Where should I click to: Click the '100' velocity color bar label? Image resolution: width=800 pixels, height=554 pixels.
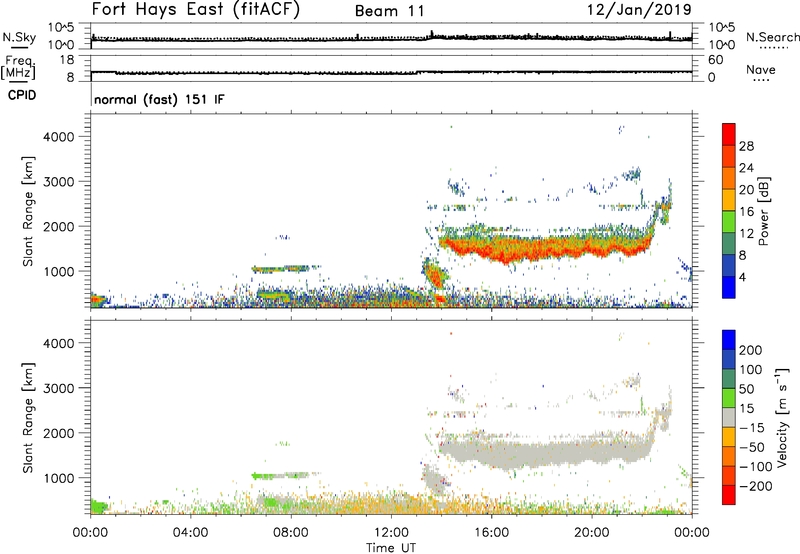tap(751, 370)
